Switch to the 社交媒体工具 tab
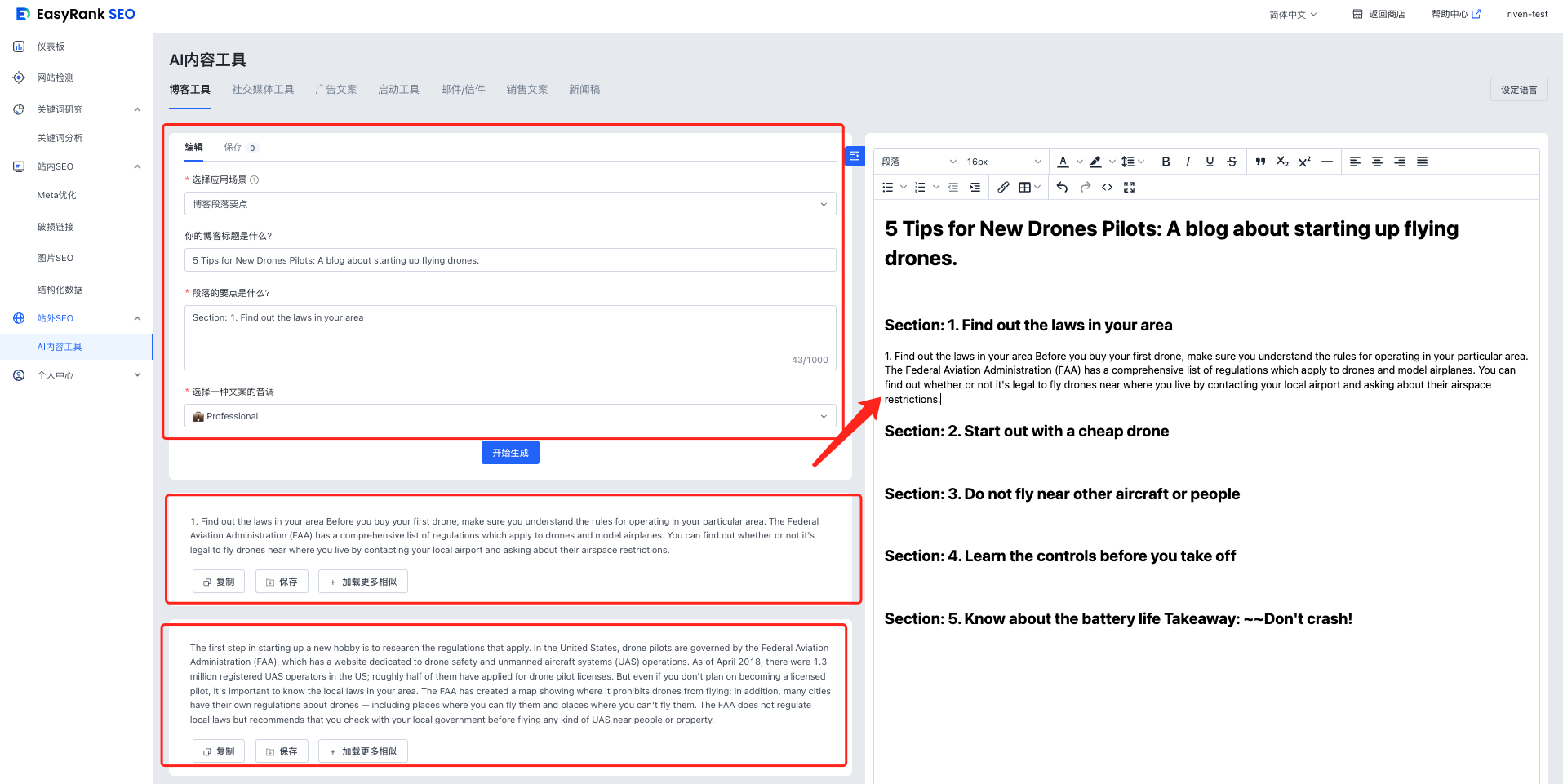The height and width of the screenshot is (784, 1563). [x=263, y=90]
